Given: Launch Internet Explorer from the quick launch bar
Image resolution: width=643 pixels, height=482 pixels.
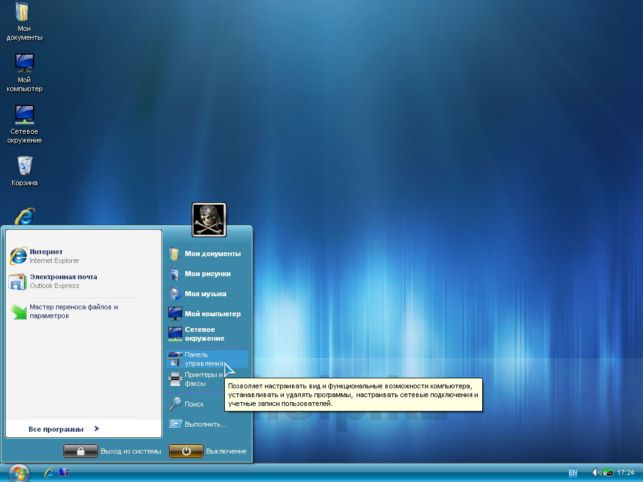Looking at the screenshot, I should point(49,473).
